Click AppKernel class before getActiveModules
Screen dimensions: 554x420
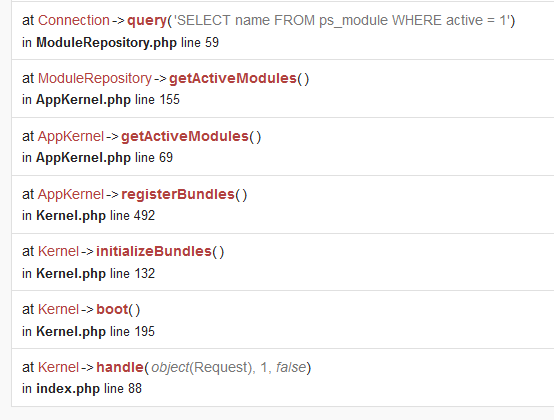point(71,136)
